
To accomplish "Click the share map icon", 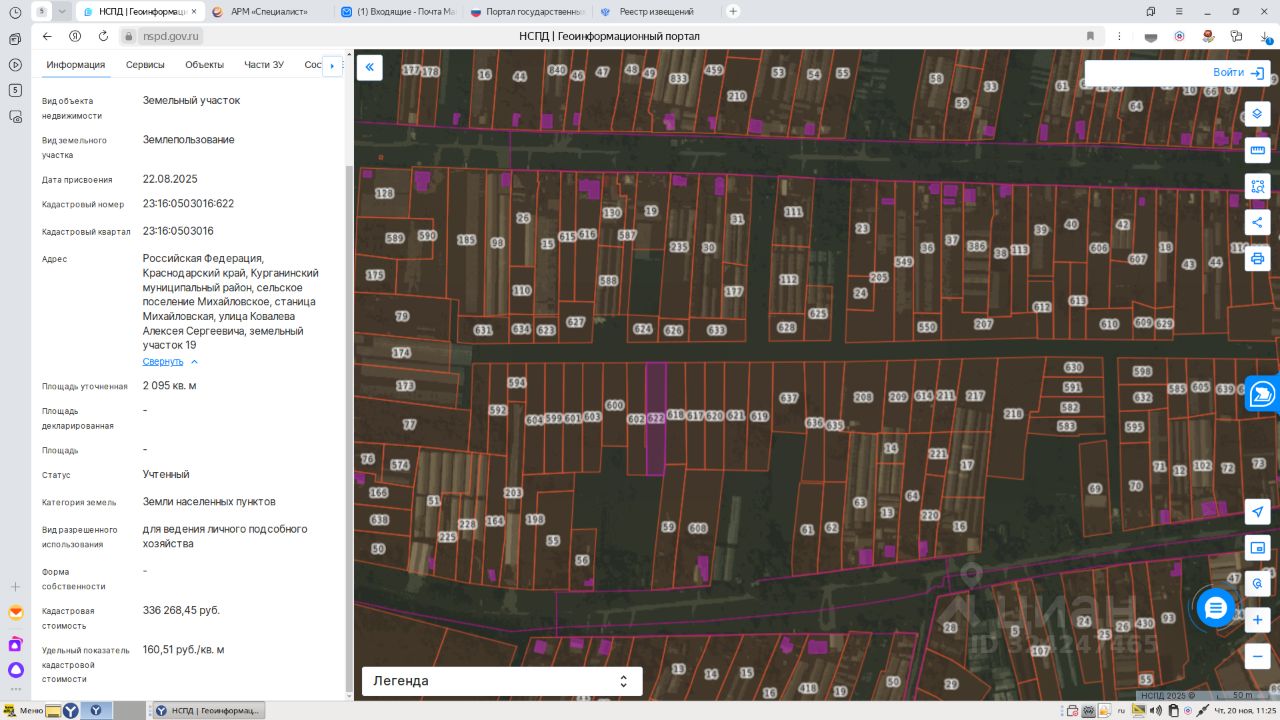I will (1257, 223).
